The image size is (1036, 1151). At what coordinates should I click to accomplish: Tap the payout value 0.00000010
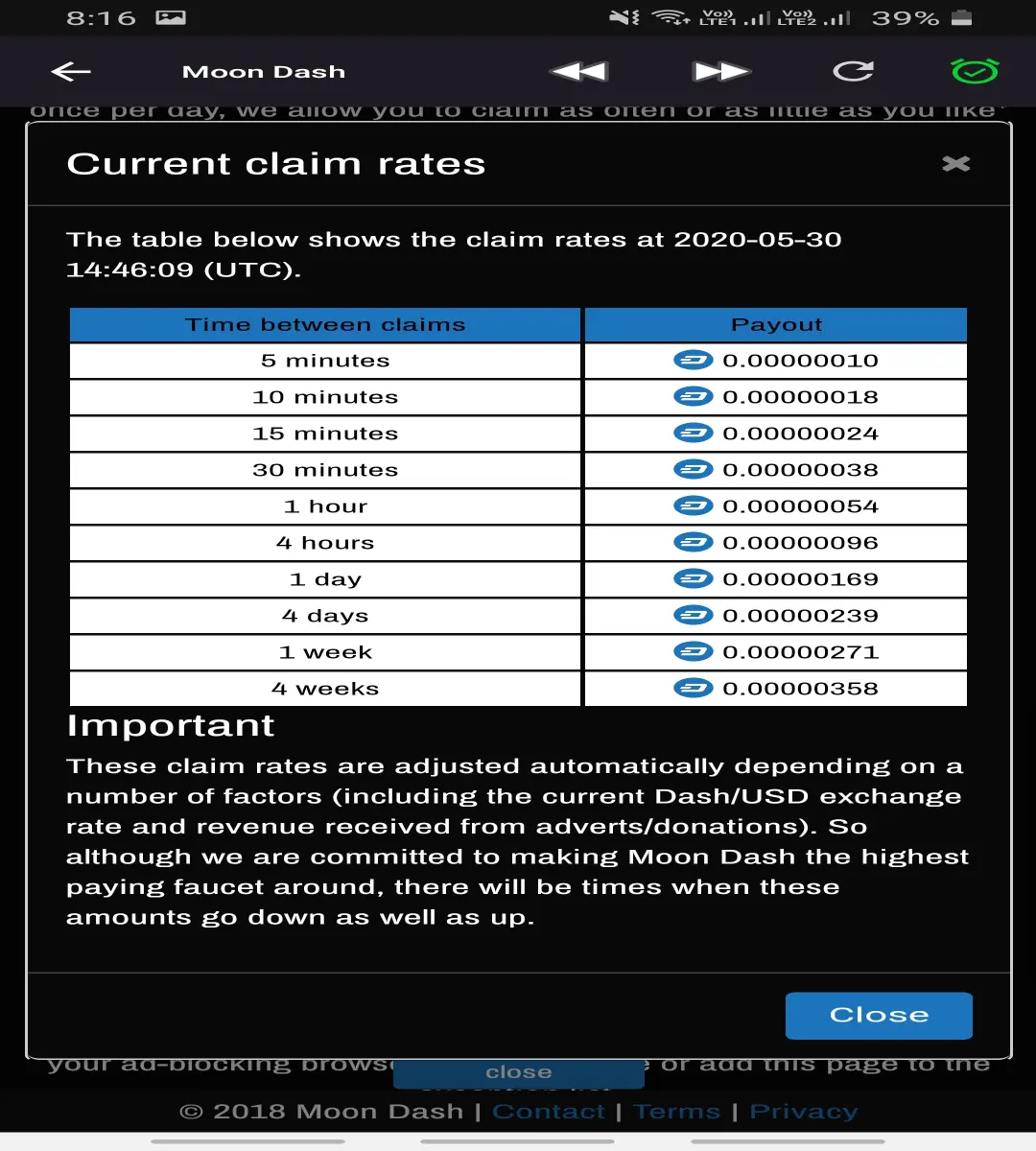coord(800,361)
